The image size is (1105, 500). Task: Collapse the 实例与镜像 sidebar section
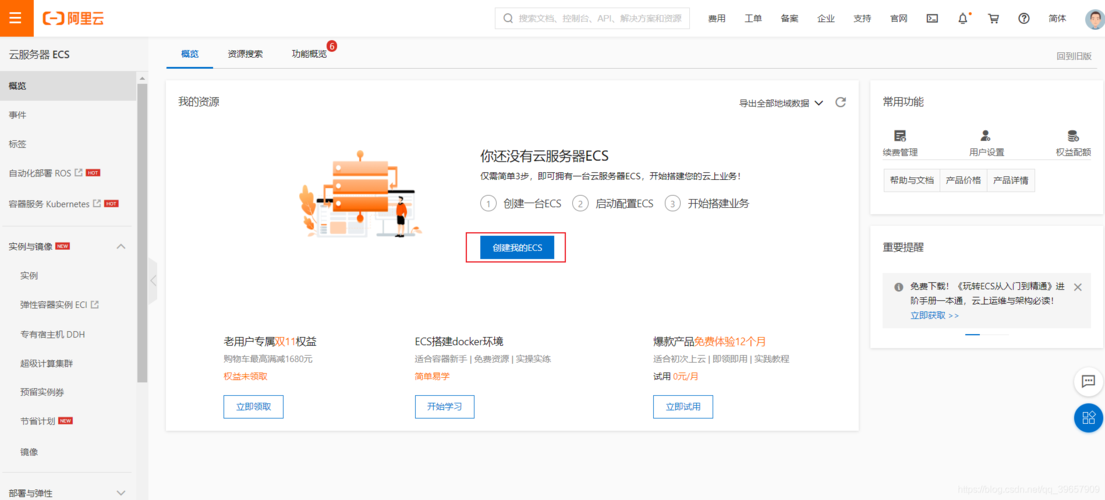(121, 246)
